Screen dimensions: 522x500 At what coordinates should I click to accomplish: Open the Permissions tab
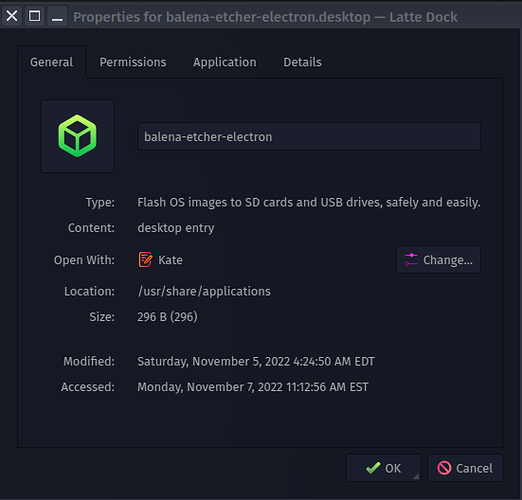(133, 62)
